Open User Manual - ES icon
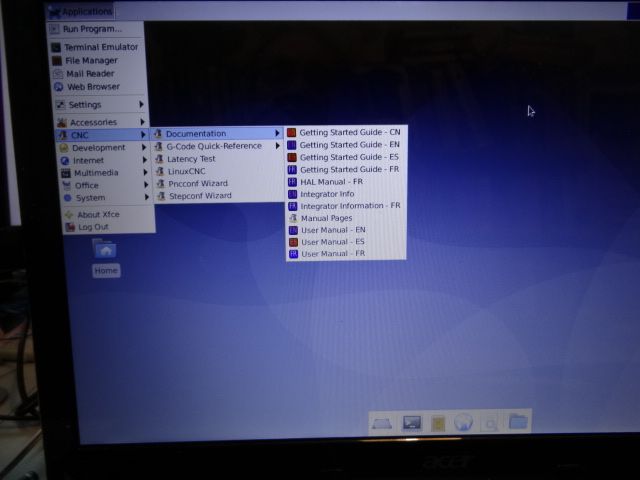Screen dimensions: 640x480 [293, 242]
